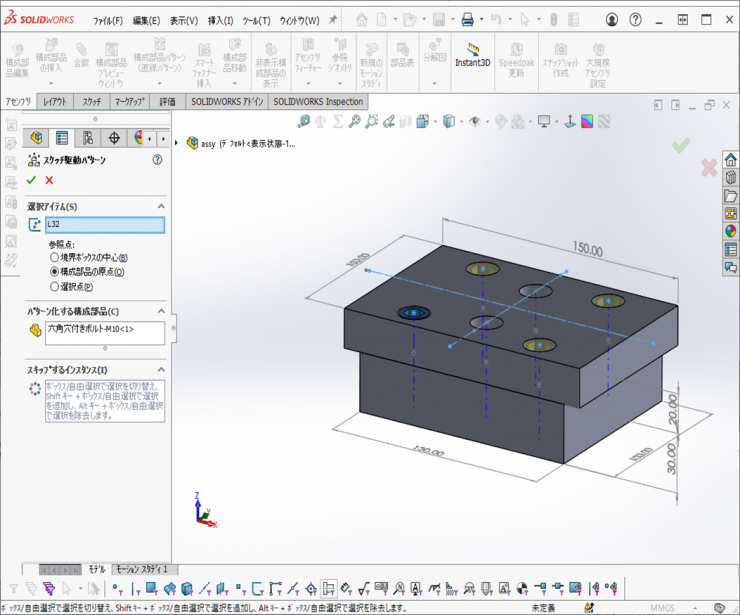
Task: Open the DimXpertManager crosshair tab
Action: [x=114, y=138]
